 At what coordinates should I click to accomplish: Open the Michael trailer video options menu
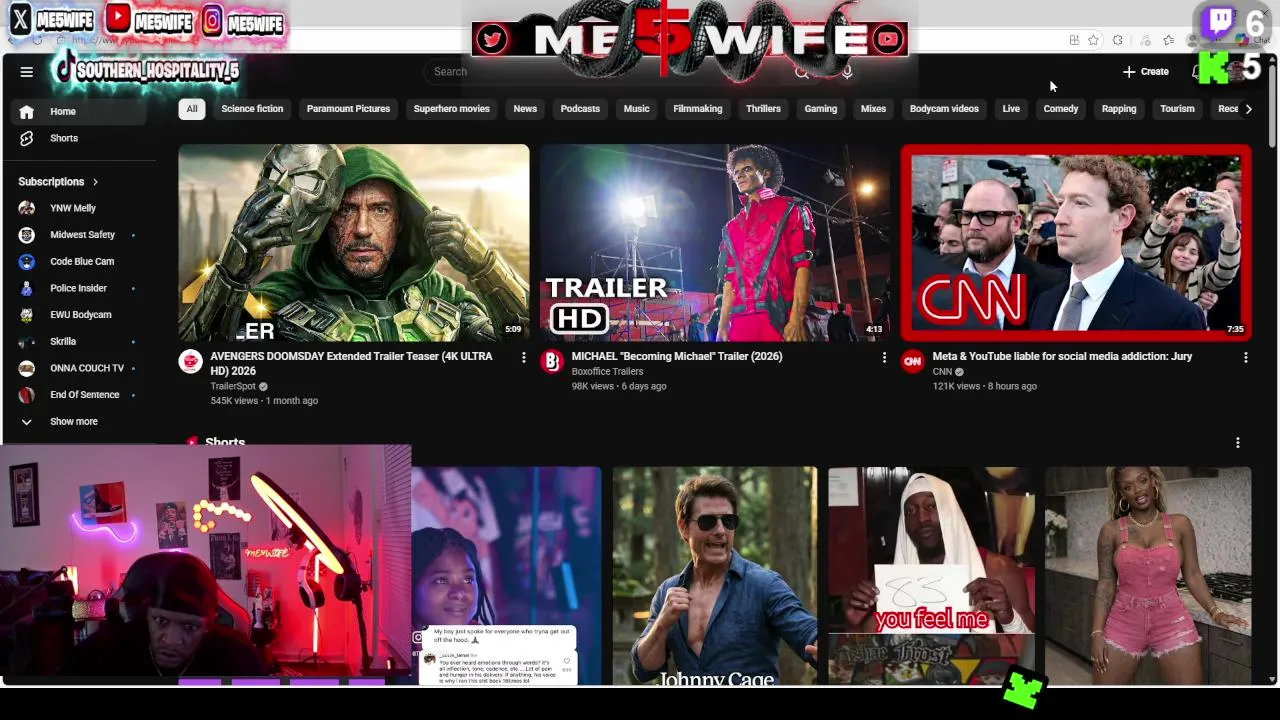tap(884, 357)
